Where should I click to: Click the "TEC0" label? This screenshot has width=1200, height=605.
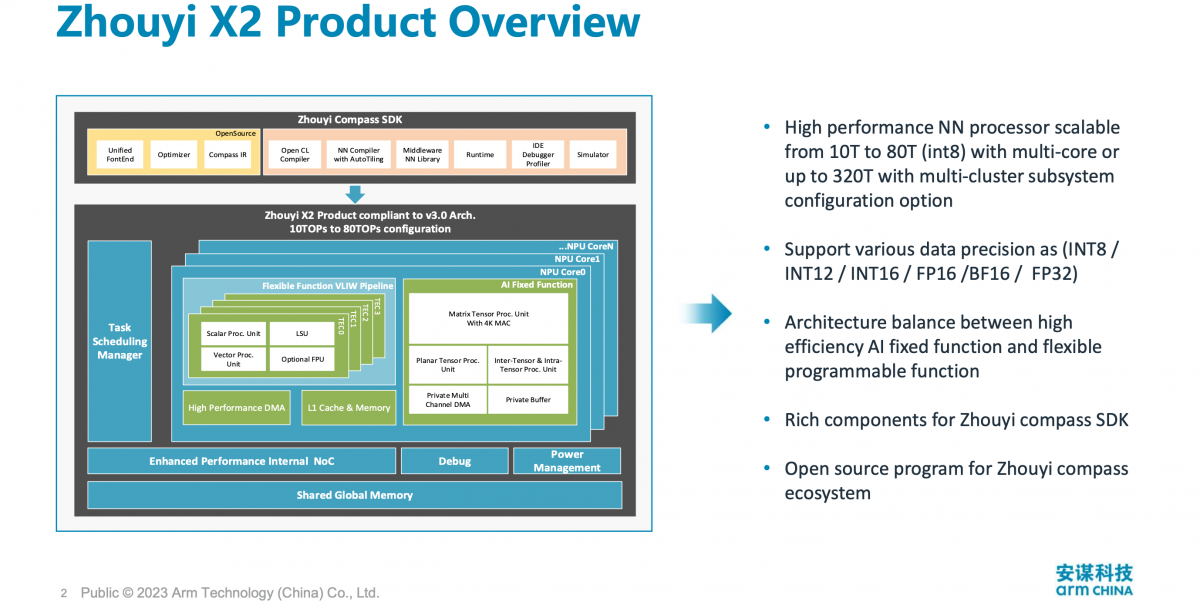point(340,326)
